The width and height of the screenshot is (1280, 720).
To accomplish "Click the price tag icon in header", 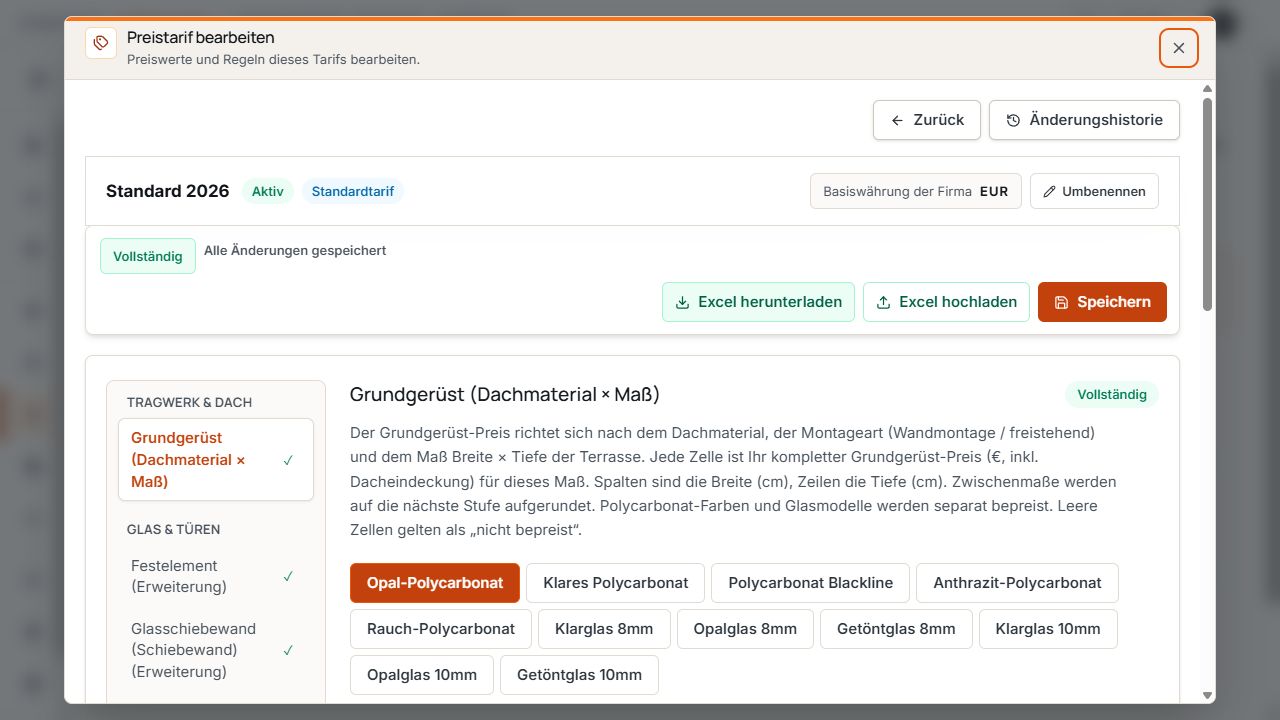I will (x=101, y=43).
